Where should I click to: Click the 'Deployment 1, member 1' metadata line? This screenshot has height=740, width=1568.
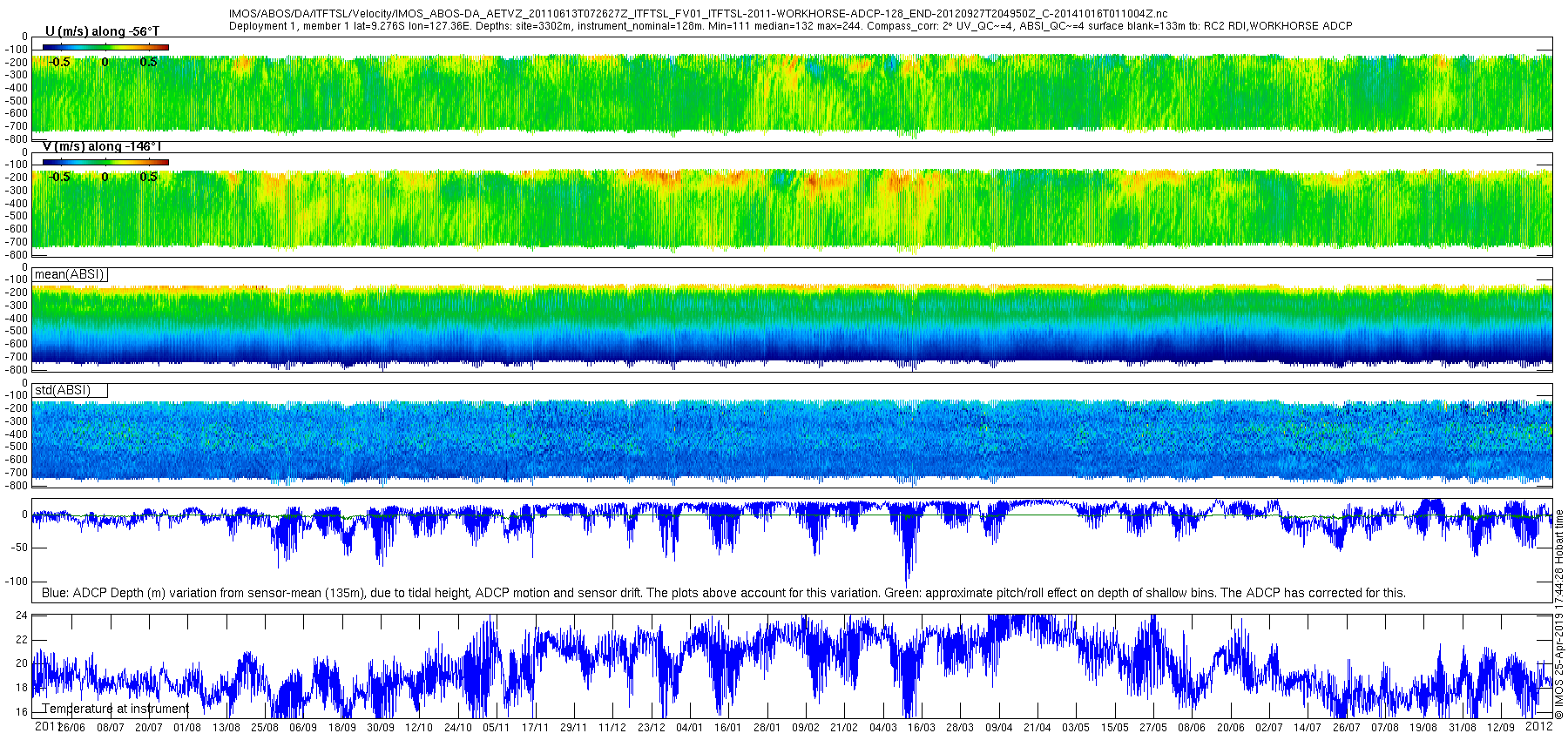790,26
